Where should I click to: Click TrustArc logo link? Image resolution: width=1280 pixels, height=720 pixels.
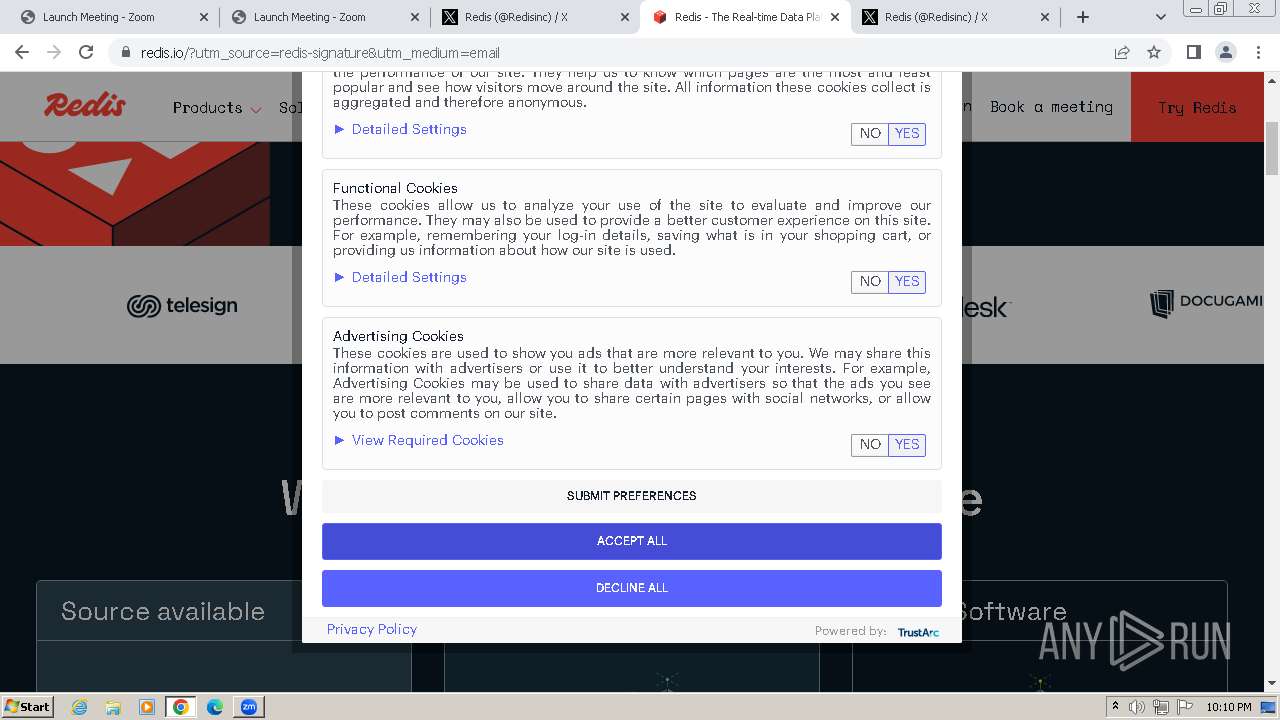918,632
